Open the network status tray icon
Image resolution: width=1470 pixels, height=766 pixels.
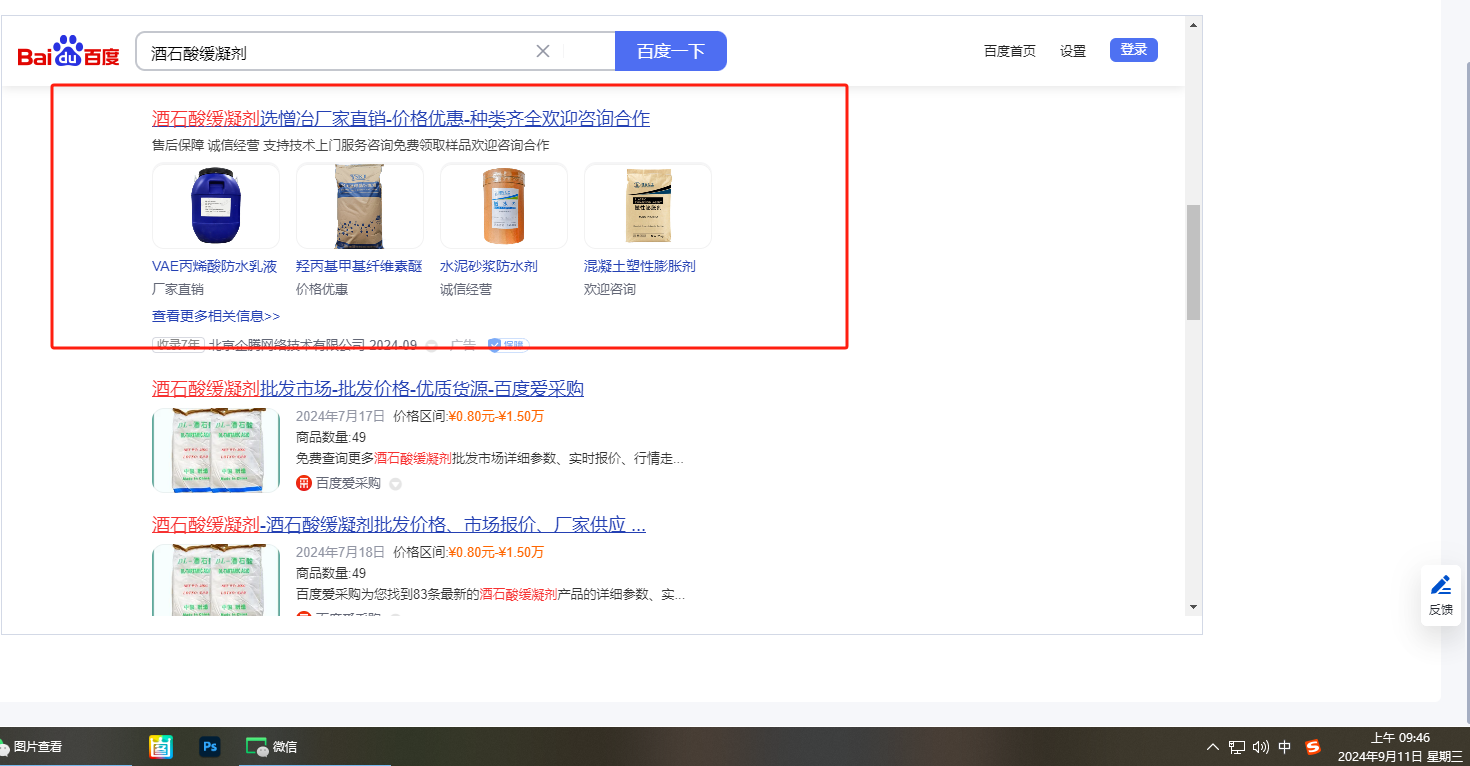1237,747
